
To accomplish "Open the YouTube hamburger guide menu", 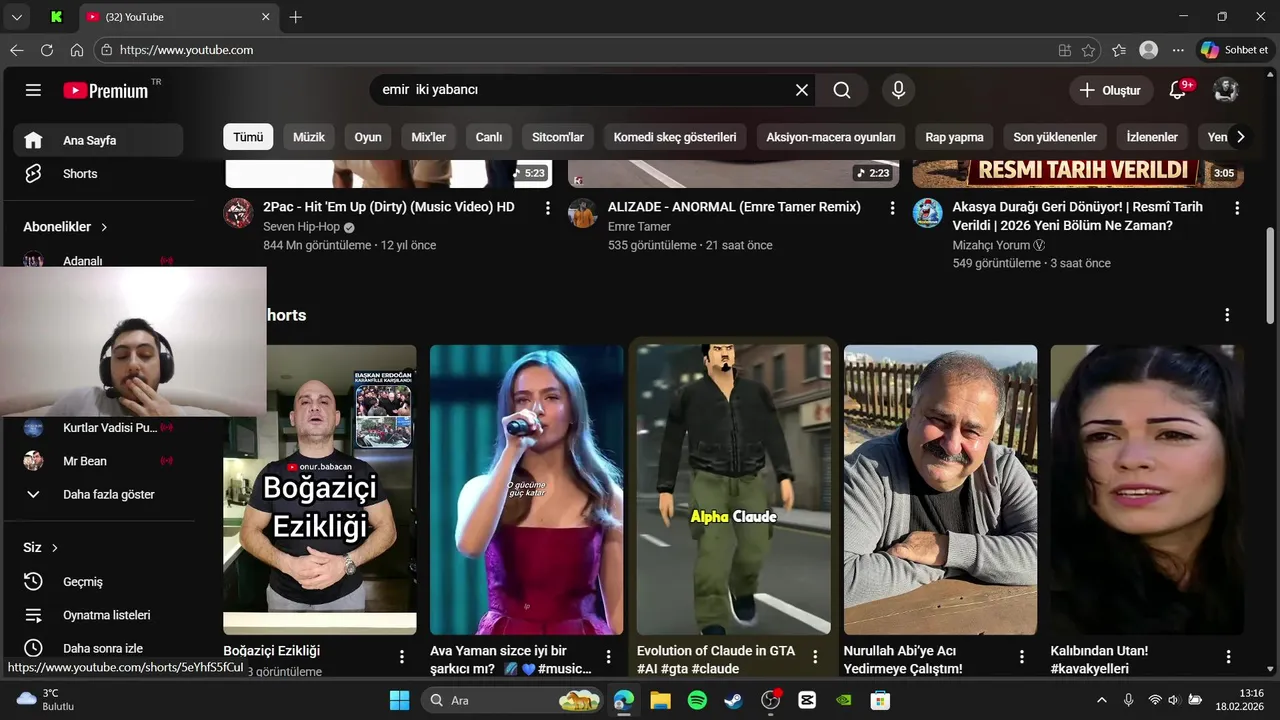I will tap(33, 90).
